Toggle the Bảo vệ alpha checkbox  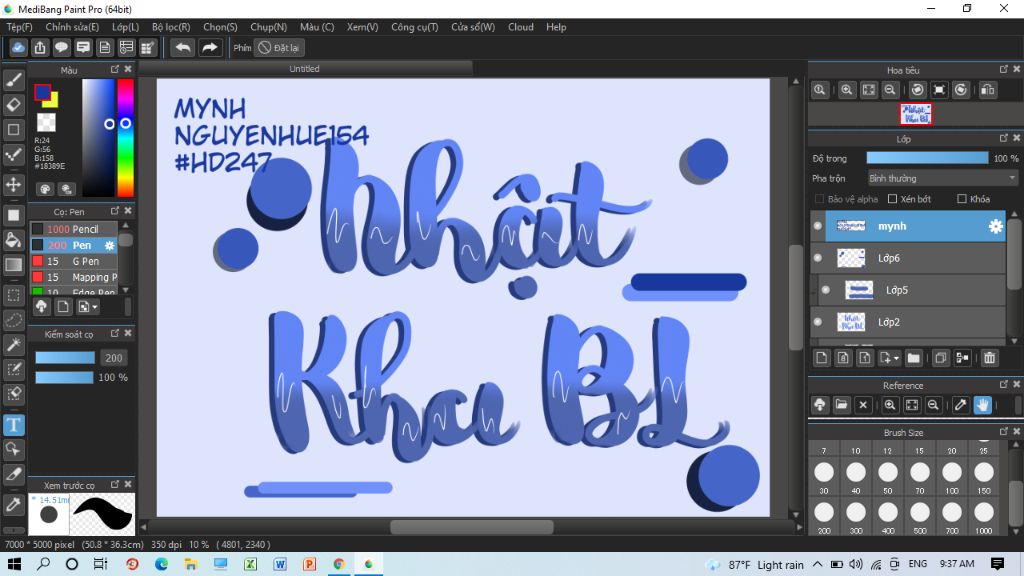tap(819, 199)
